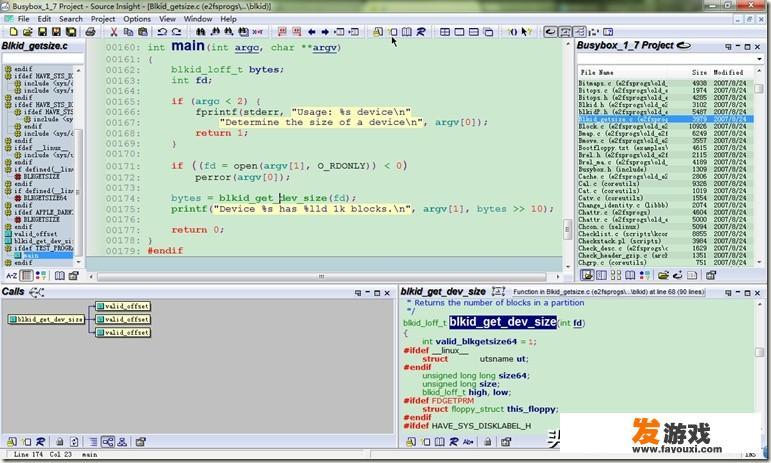Image resolution: width=771 pixels, height=463 pixels.
Task: Click the red scissors Cut icon
Action: pyautogui.click(x=114, y=32)
